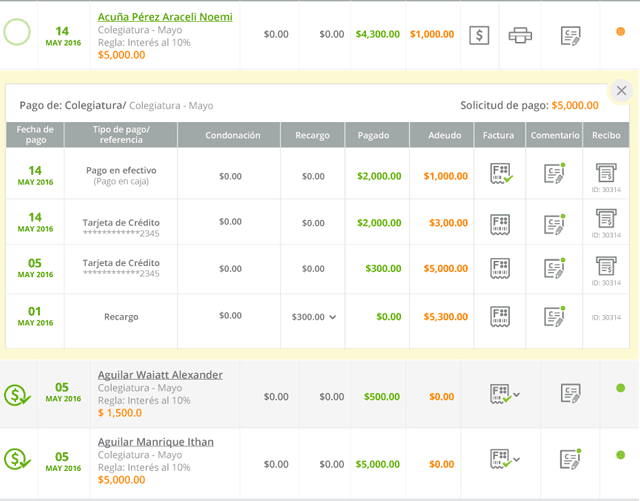This screenshot has height=501, width=640.
Task: Click the Fecha de pago column header
Action: click(x=35, y=135)
